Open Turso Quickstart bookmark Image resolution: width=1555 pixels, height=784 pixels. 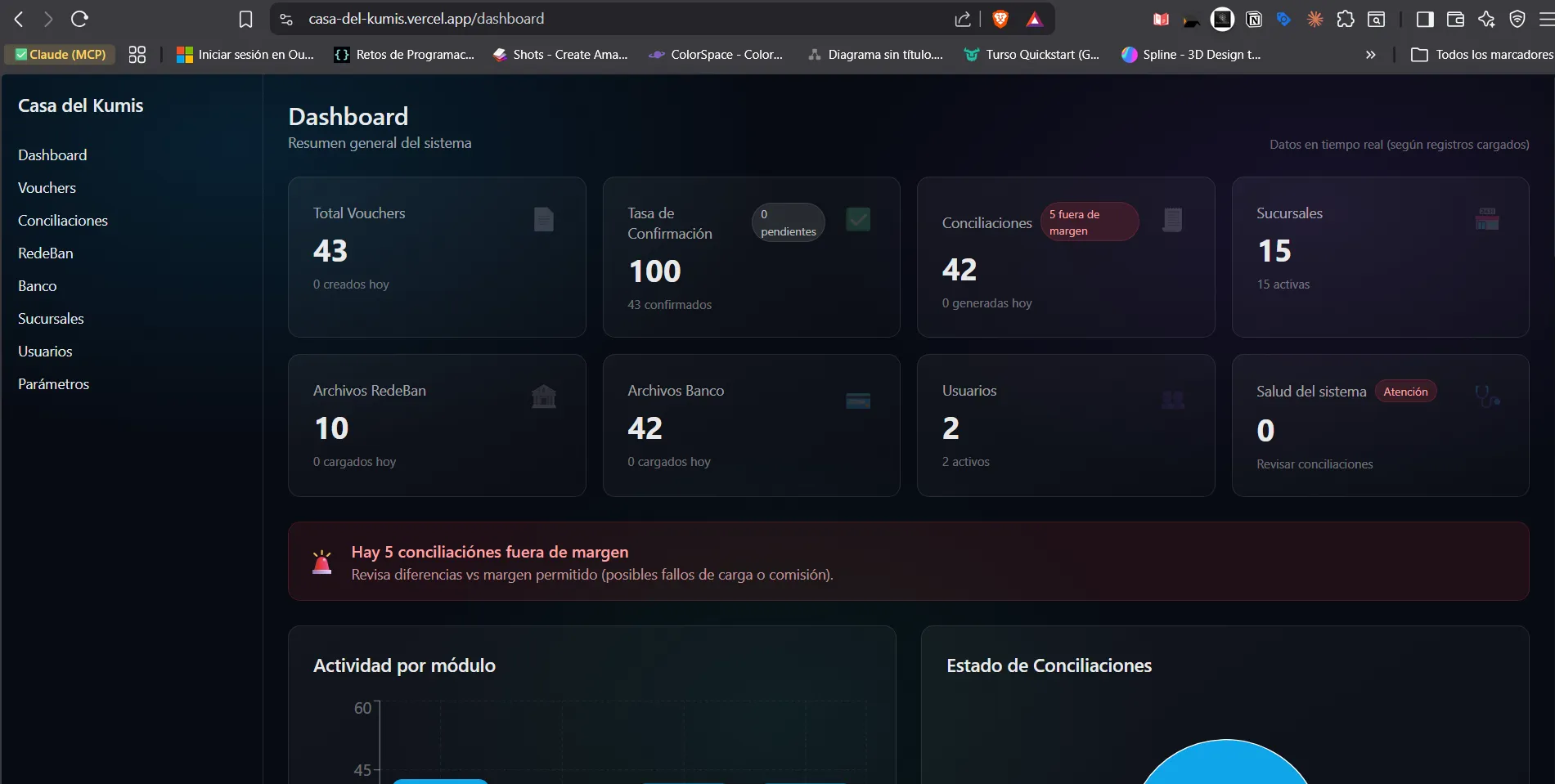[x=1032, y=54]
